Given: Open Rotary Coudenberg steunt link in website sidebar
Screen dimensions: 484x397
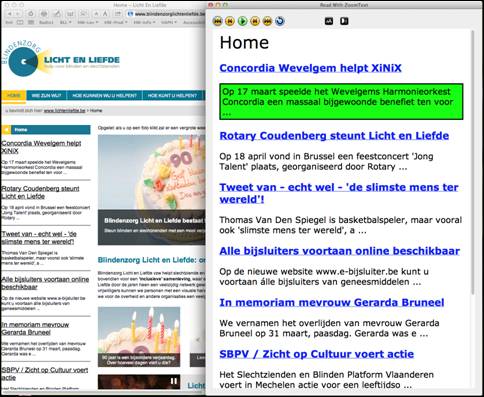Looking at the screenshot, I should click(x=40, y=192).
